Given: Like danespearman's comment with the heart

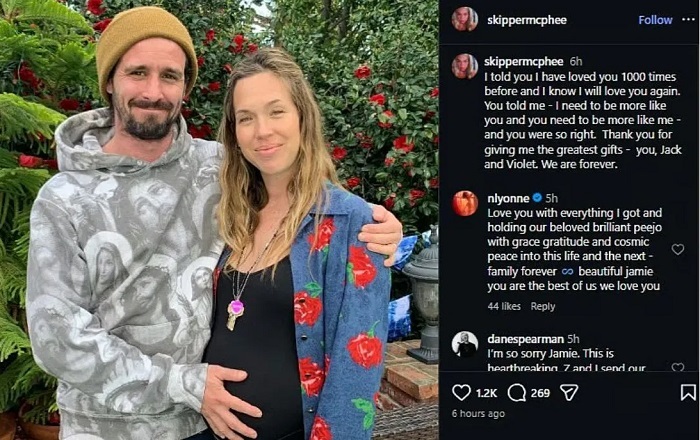Looking at the screenshot, I should pyautogui.click(x=678, y=367).
